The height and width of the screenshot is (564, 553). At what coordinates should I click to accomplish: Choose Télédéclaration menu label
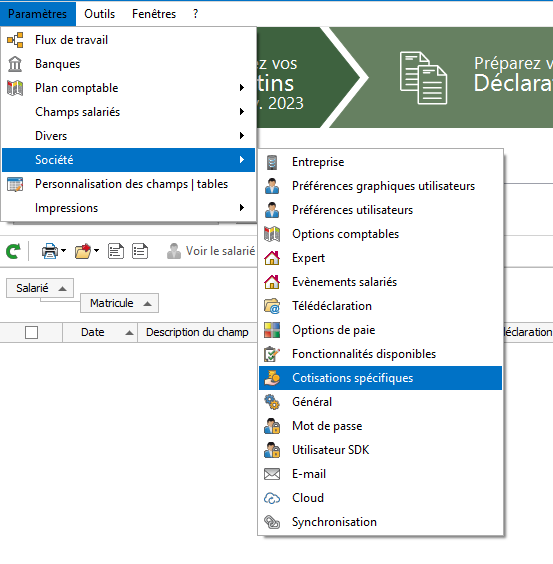pos(332,306)
